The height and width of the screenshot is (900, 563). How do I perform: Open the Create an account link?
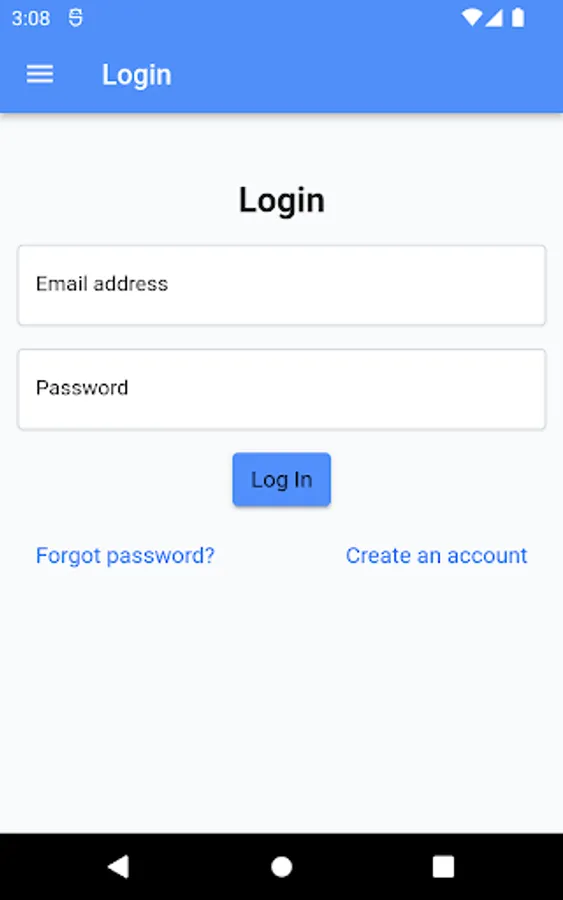point(436,556)
